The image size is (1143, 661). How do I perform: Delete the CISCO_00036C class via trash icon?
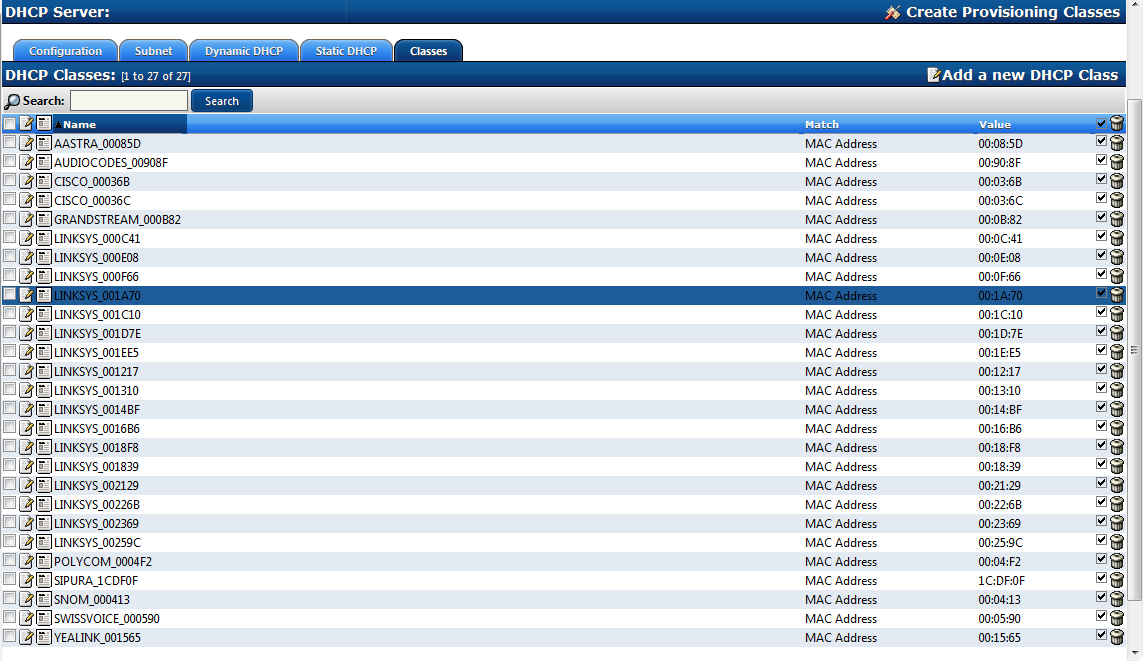[1117, 200]
